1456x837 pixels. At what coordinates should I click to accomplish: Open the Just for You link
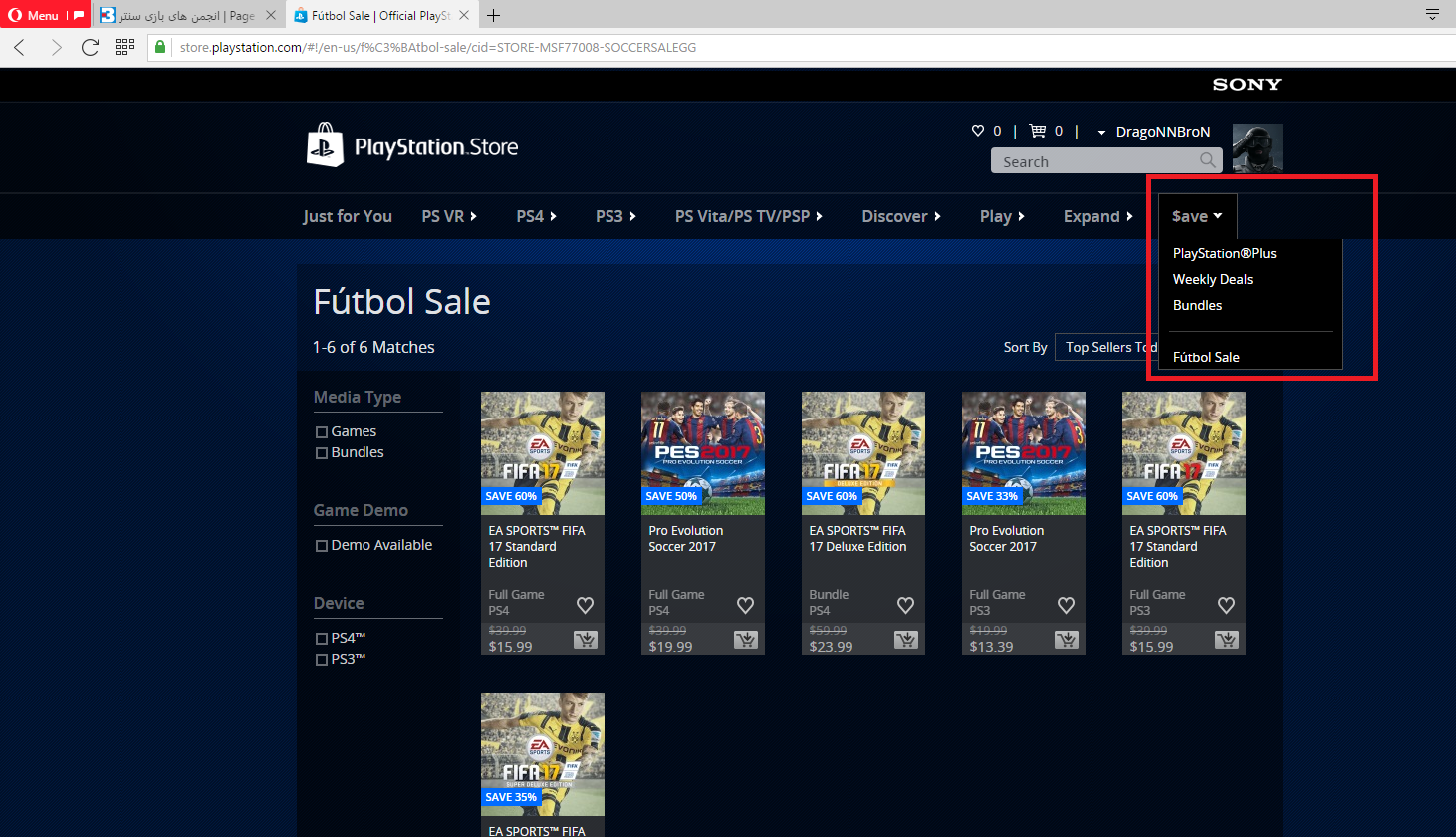click(x=348, y=216)
